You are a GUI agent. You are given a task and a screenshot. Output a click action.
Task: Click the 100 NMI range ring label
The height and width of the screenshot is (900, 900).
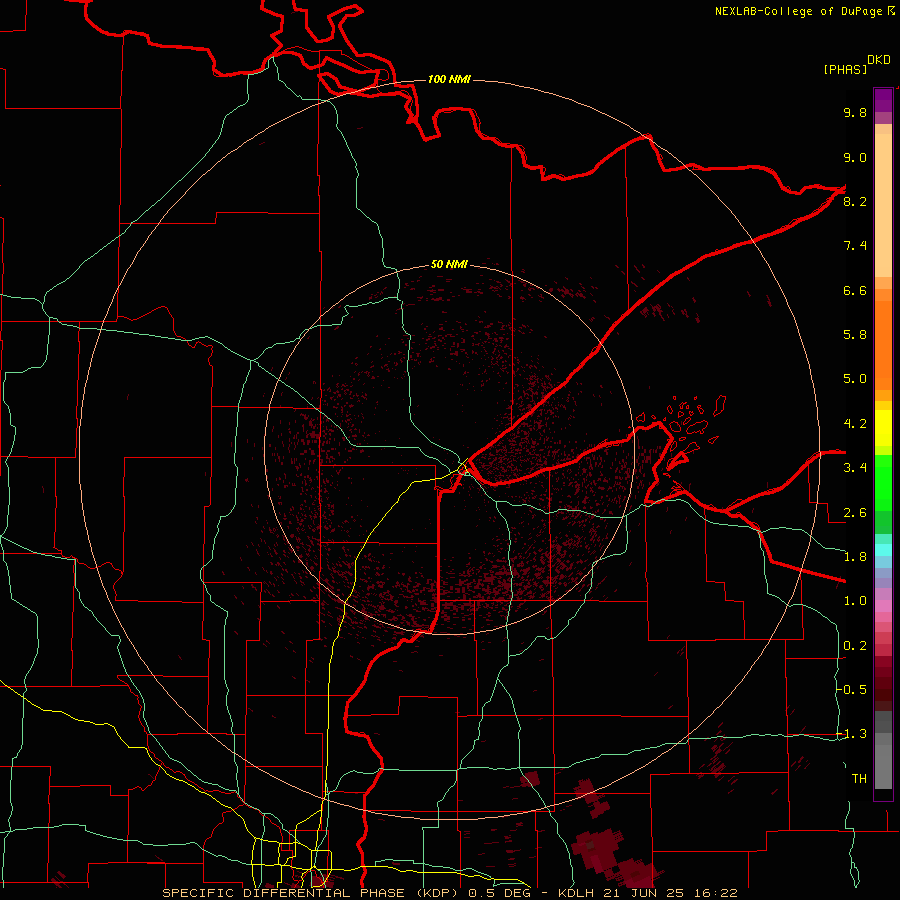pos(449,79)
